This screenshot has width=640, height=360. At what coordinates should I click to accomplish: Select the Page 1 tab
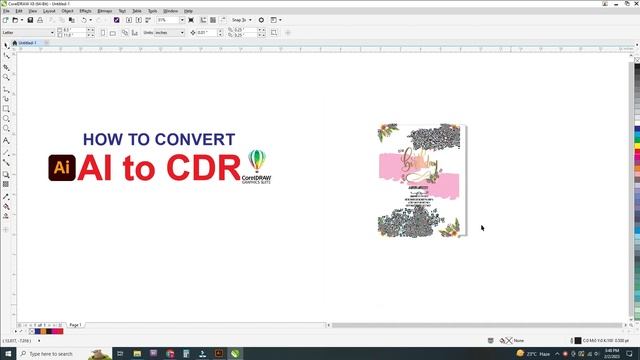point(75,325)
